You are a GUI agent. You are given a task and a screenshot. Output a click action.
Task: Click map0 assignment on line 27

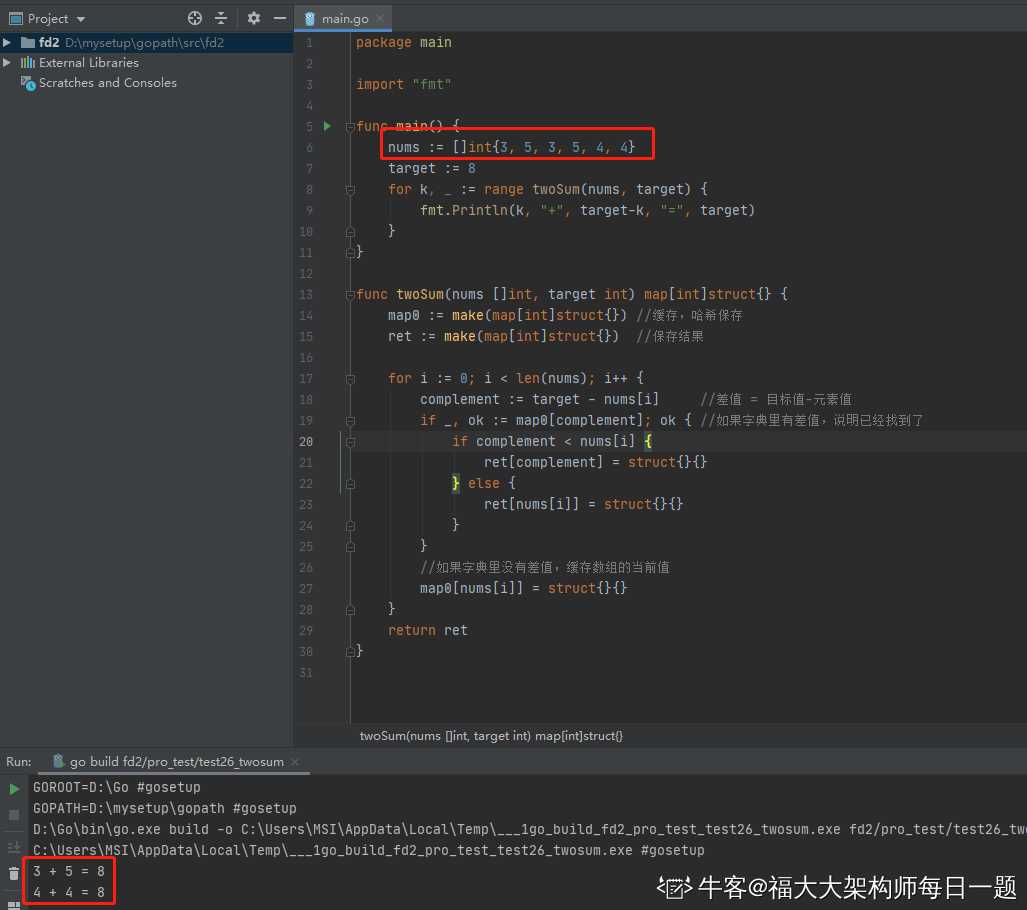coord(523,588)
